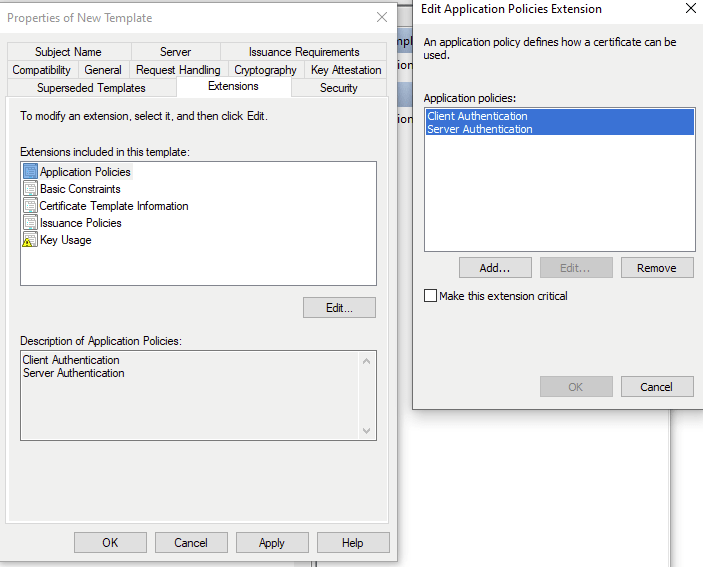Enable Make this extension critical checkbox

[431, 296]
